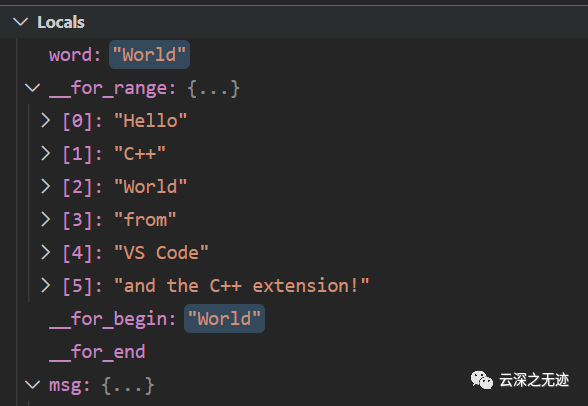Expand the [1] "C++" element arrow

click(x=45, y=153)
